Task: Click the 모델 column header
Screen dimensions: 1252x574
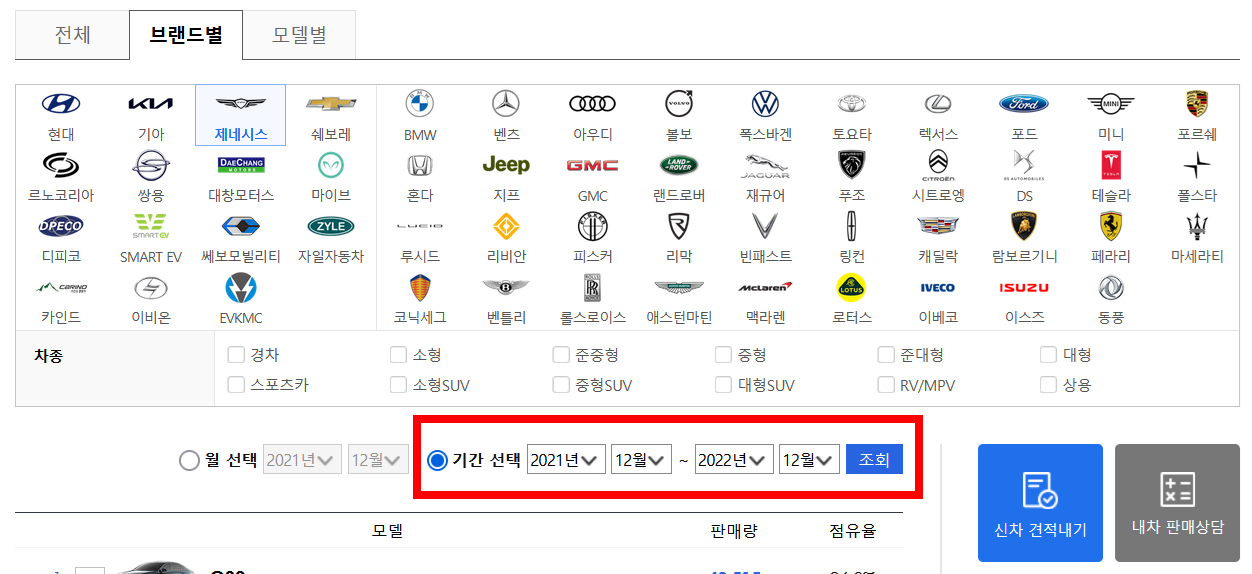Action: point(387,531)
